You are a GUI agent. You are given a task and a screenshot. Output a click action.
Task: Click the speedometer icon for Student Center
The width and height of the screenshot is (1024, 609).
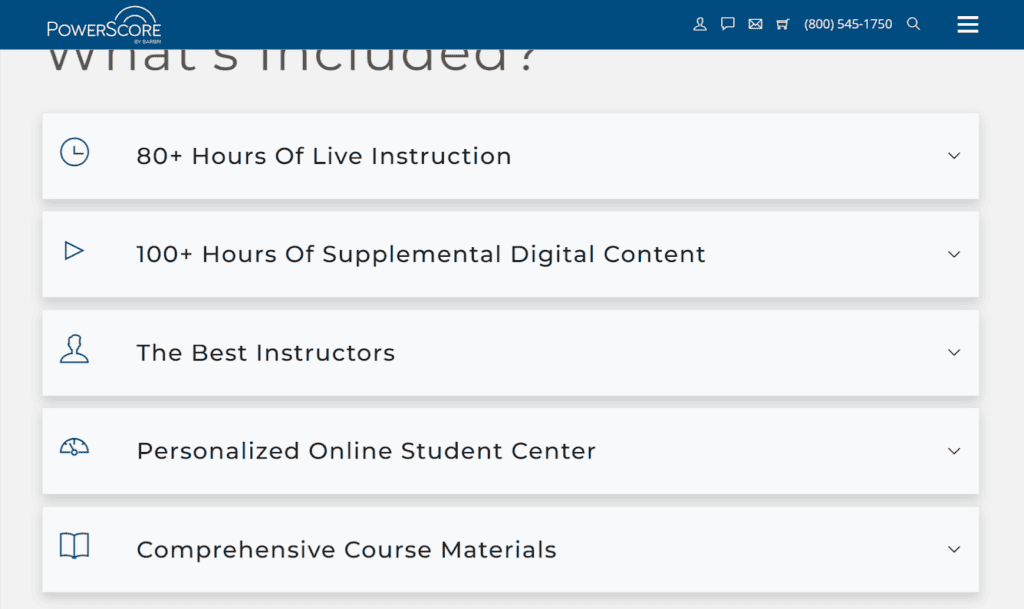pos(74,447)
